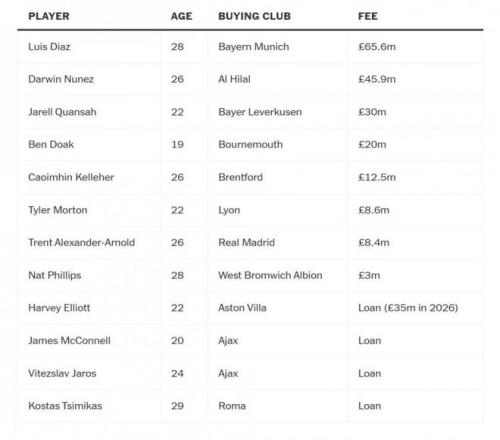Viewport: 500px width, 440px height.
Task: Select Trent Alexander-Arnold in the table
Action: 81,243
